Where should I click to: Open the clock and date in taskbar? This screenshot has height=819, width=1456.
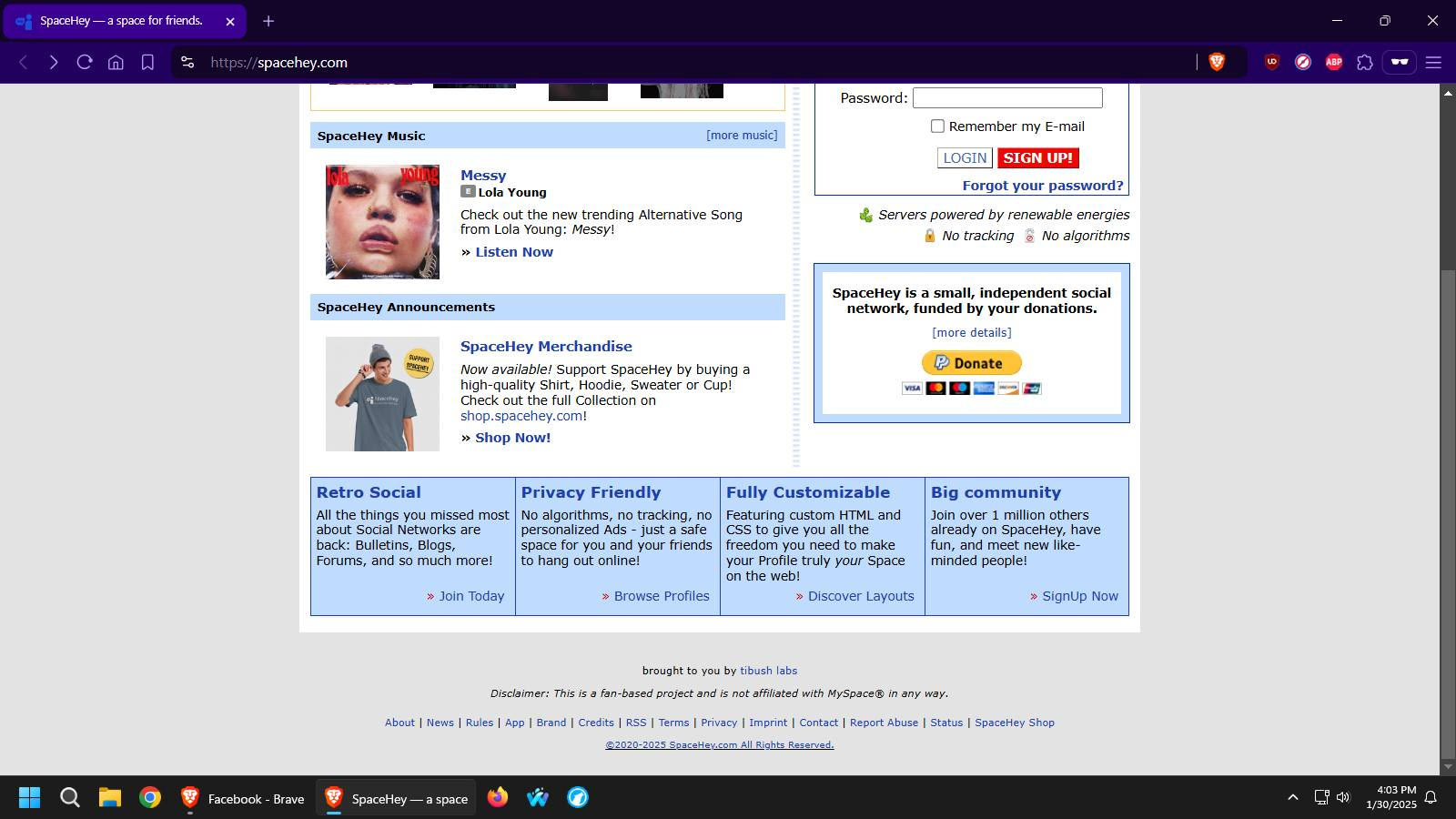click(x=1391, y=797)
